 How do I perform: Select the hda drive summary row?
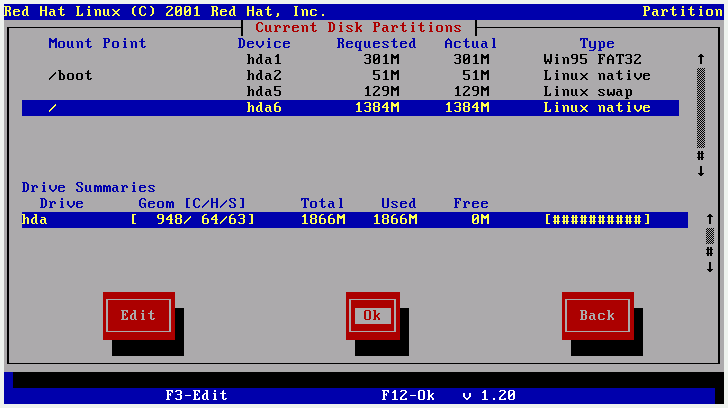pyautogui.click(x=355, y=220)
